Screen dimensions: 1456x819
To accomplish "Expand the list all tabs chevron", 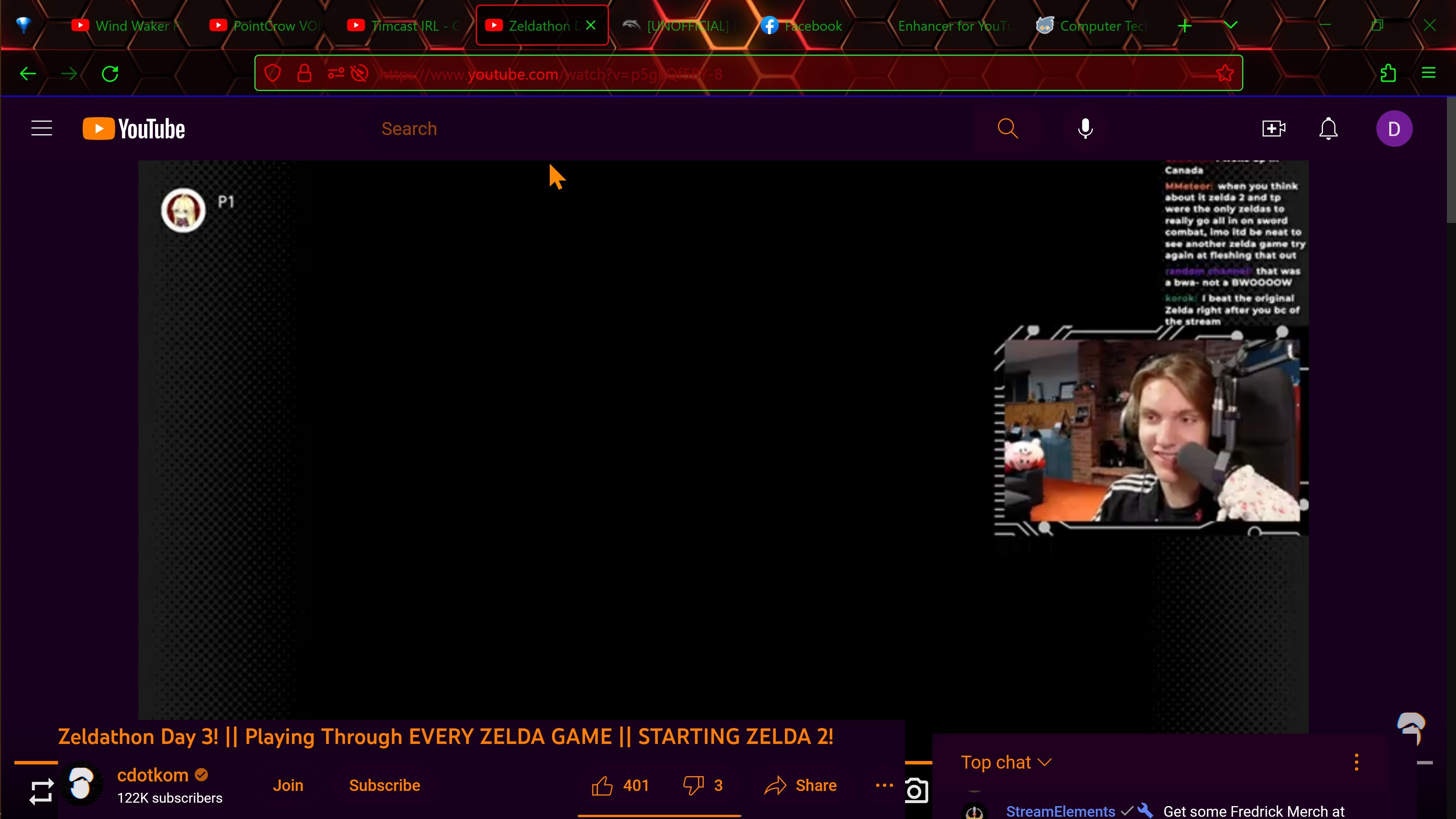I will [x=1231, y=26].
